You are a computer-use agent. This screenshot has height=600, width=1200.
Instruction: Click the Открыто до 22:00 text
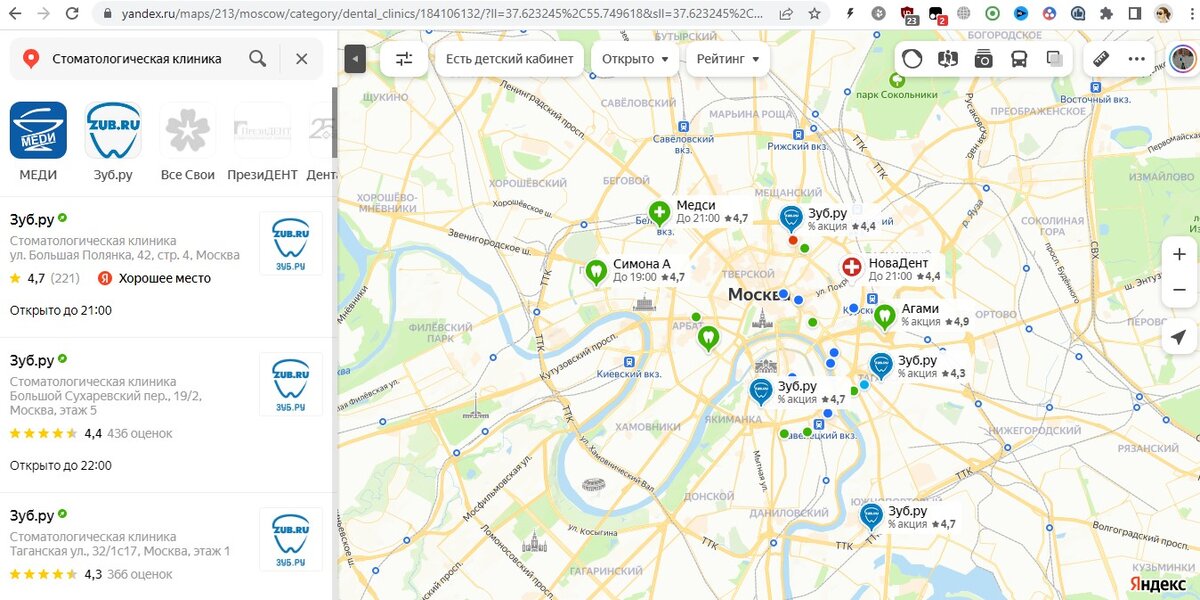point(61,465)
